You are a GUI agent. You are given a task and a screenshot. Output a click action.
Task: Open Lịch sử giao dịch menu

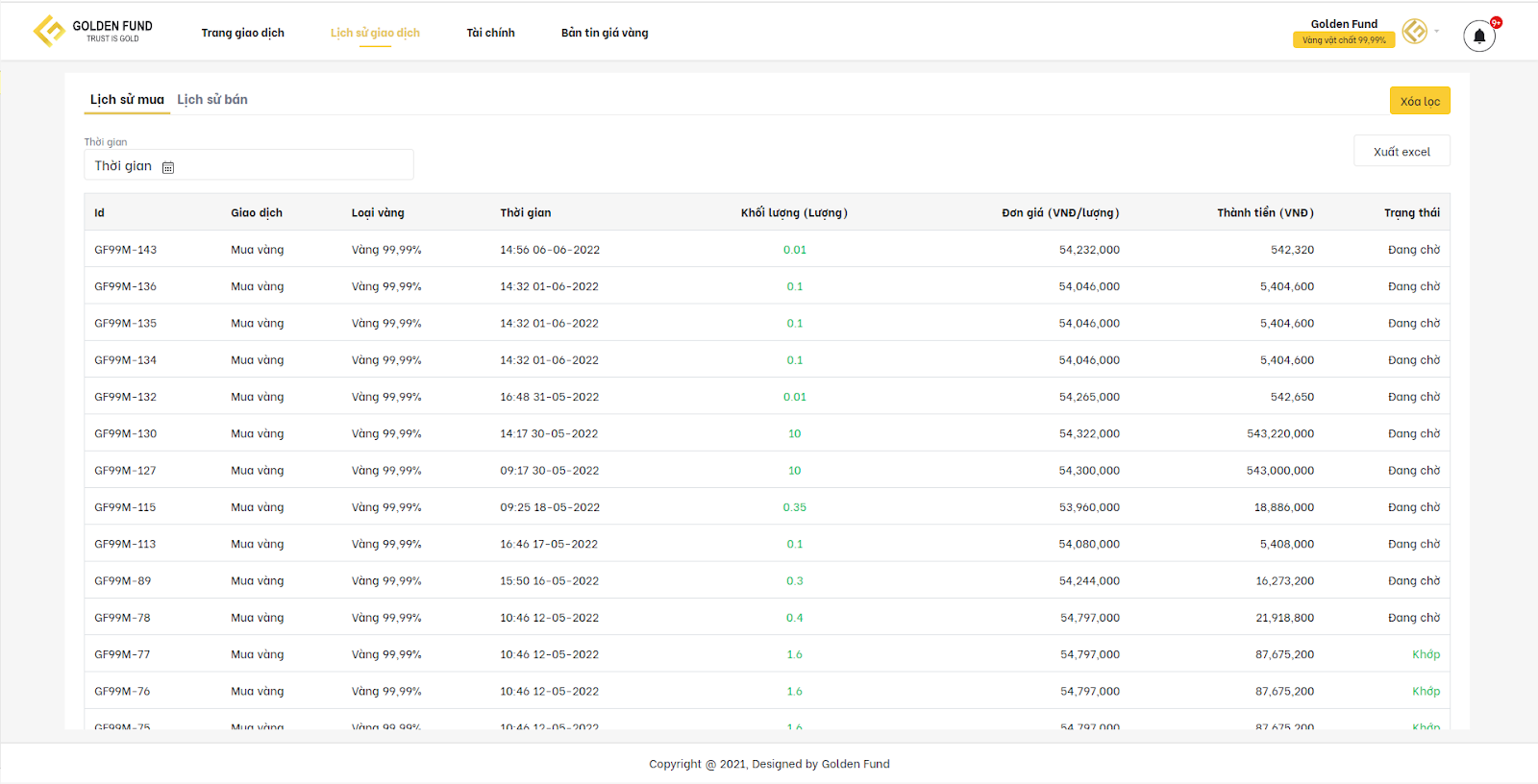click(375, 33)
